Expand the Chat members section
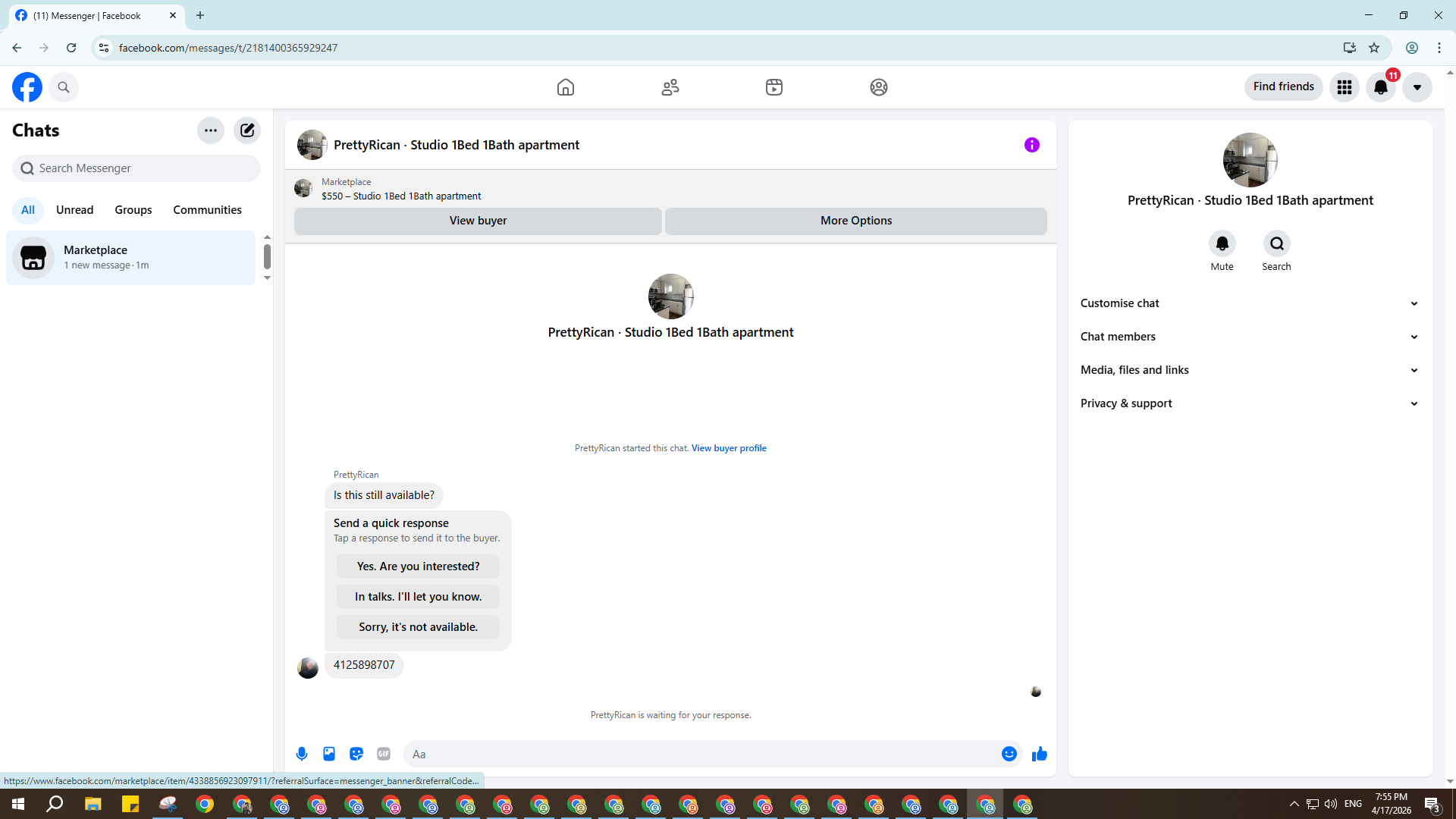Viewport: 1456px width, 819px height. click(1249, 337)
